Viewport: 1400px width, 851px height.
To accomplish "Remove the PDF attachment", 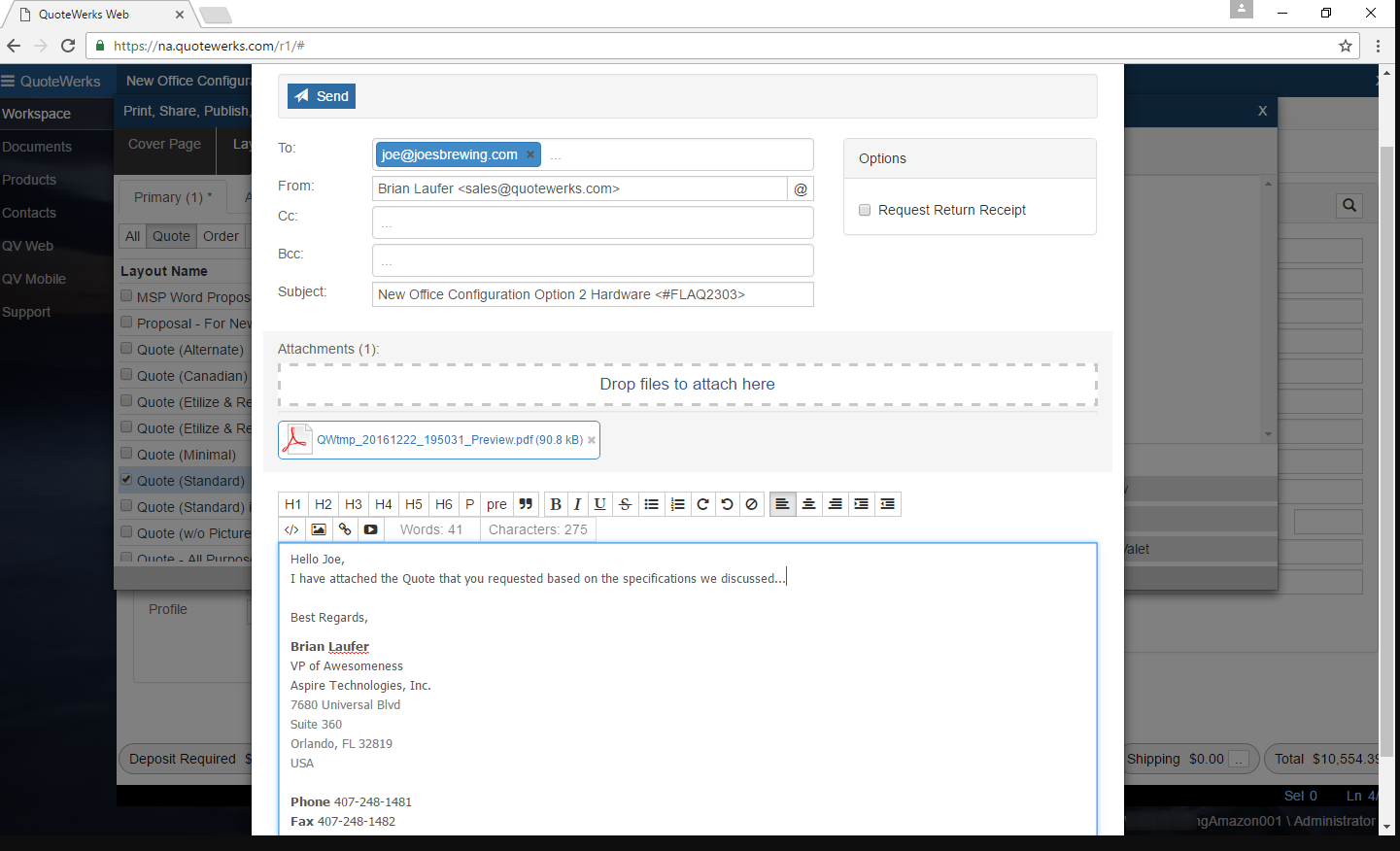I will 591,440.
